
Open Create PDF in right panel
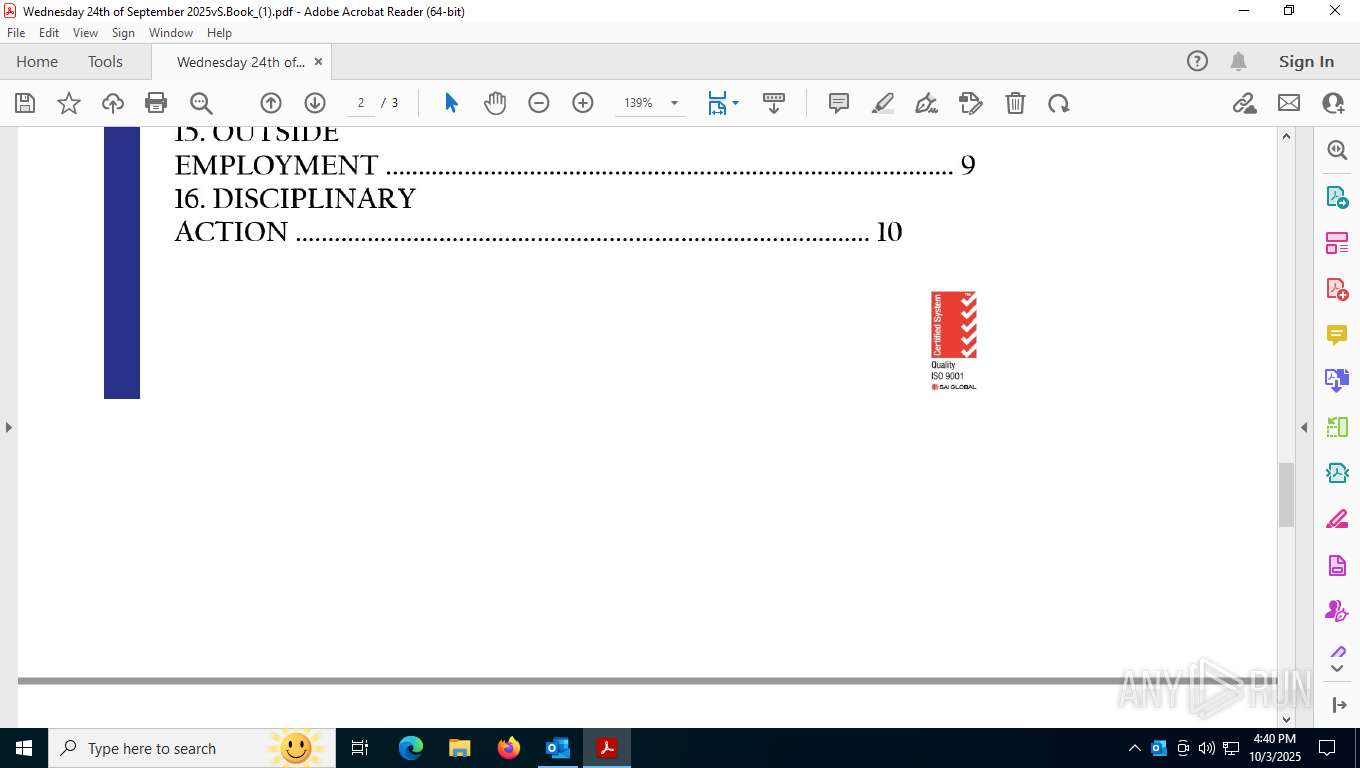pyautogui.click(x=1337, y=289)
